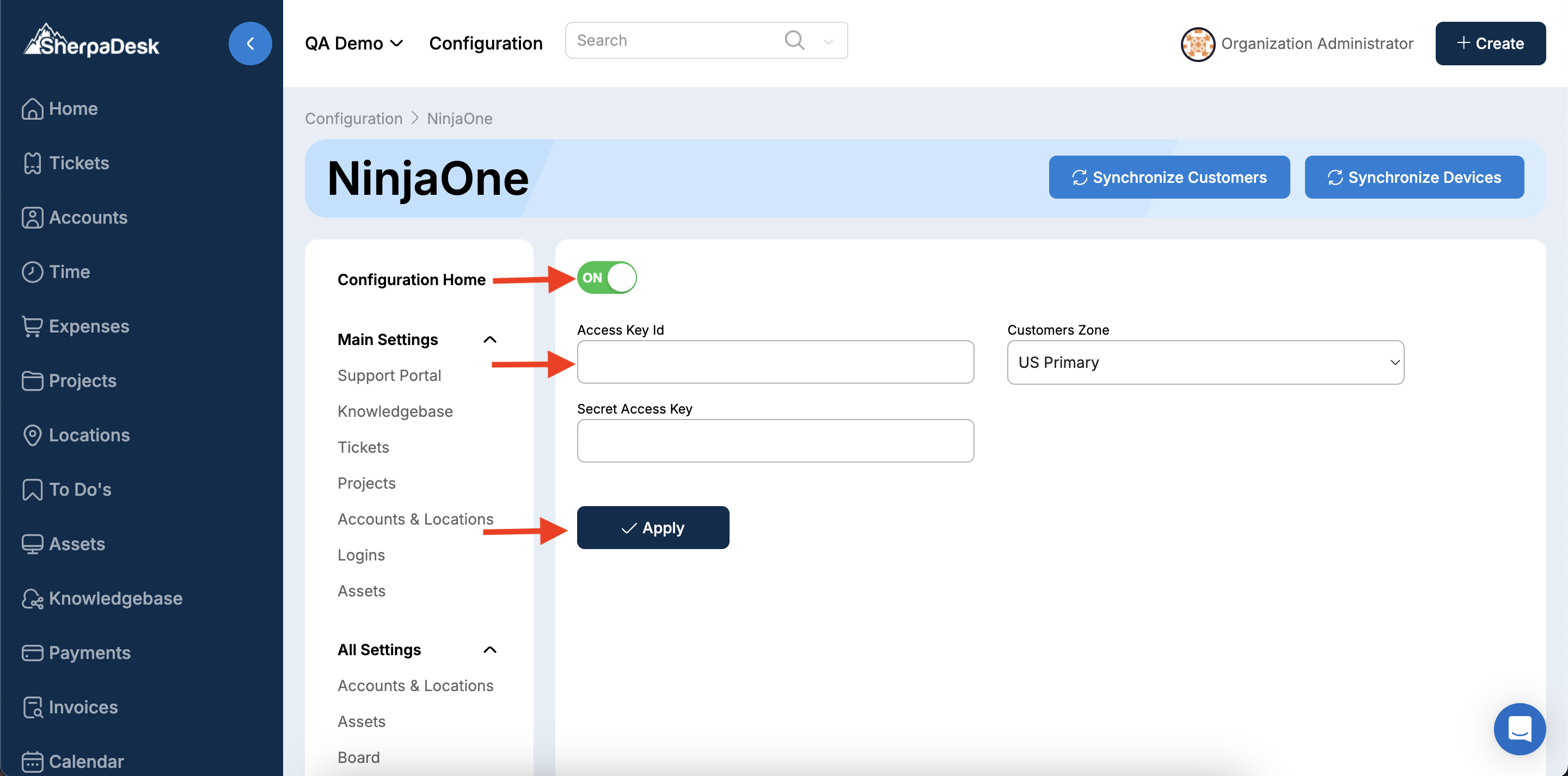Click the Secret Access Key field
This screenshot has height=776, width=1568.
[775, 441]
